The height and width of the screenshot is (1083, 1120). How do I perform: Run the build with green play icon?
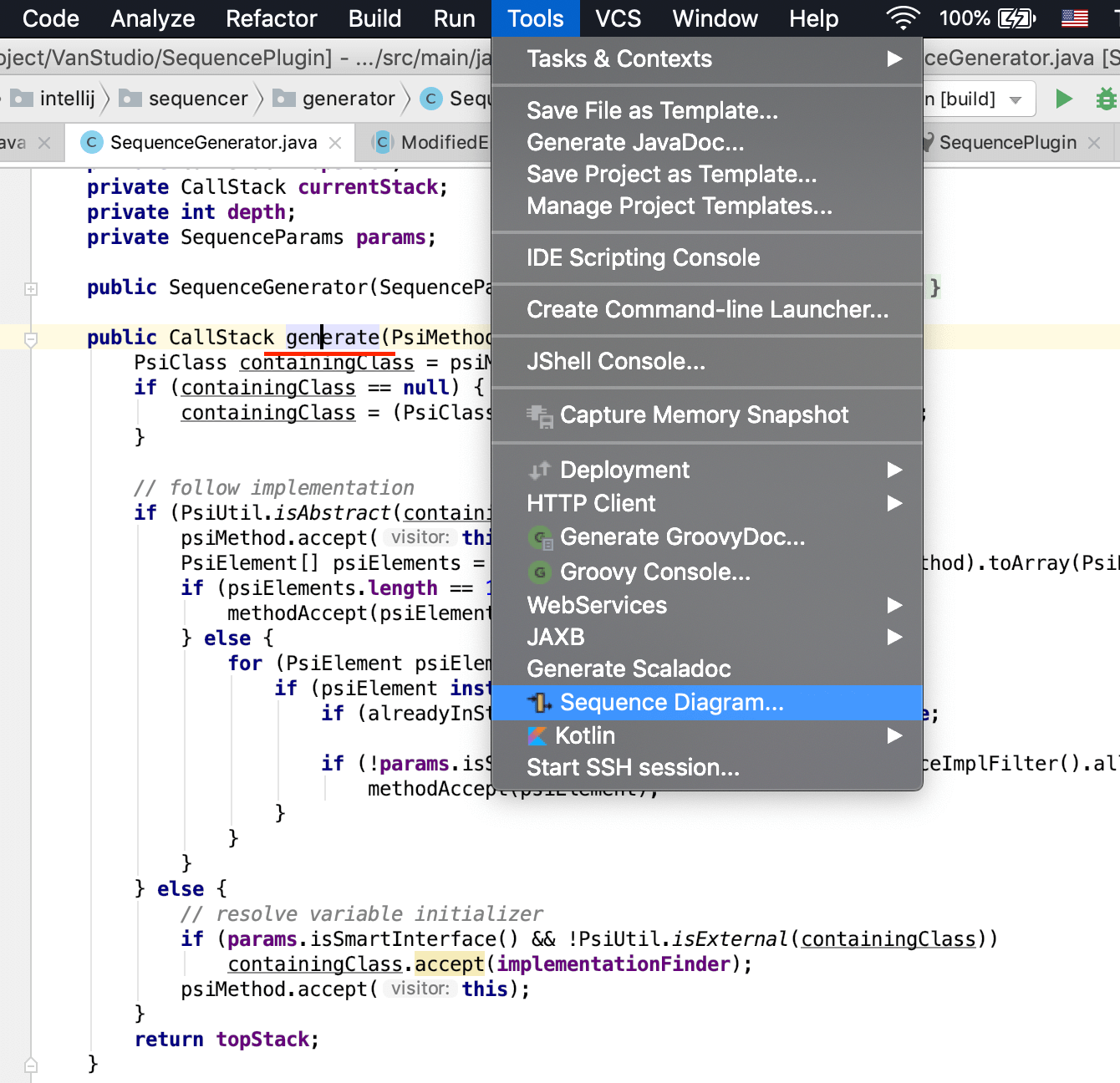1064,99
